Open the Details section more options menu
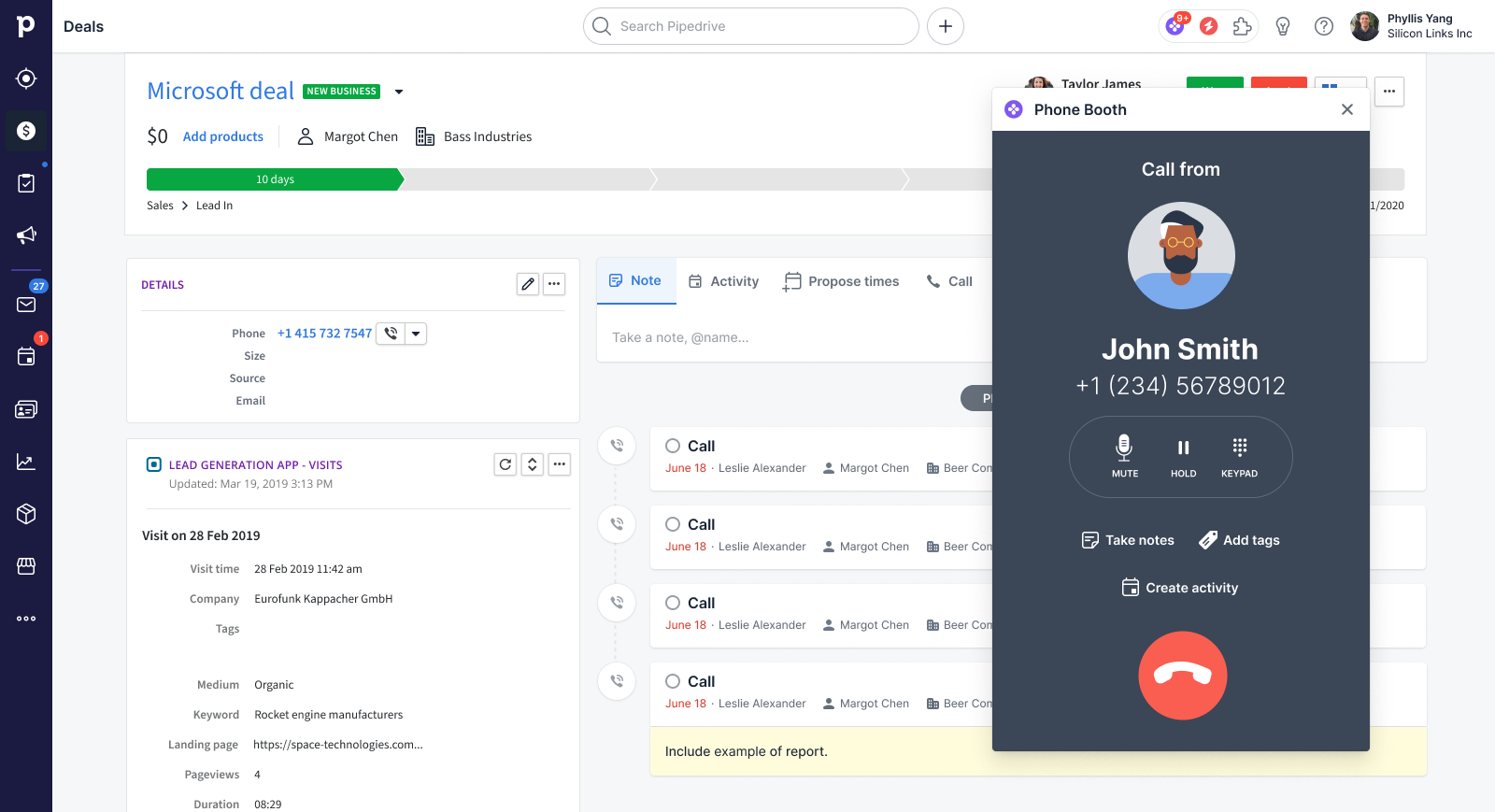The width and height of the screenshot is (1495, 812). click(554, 284)
